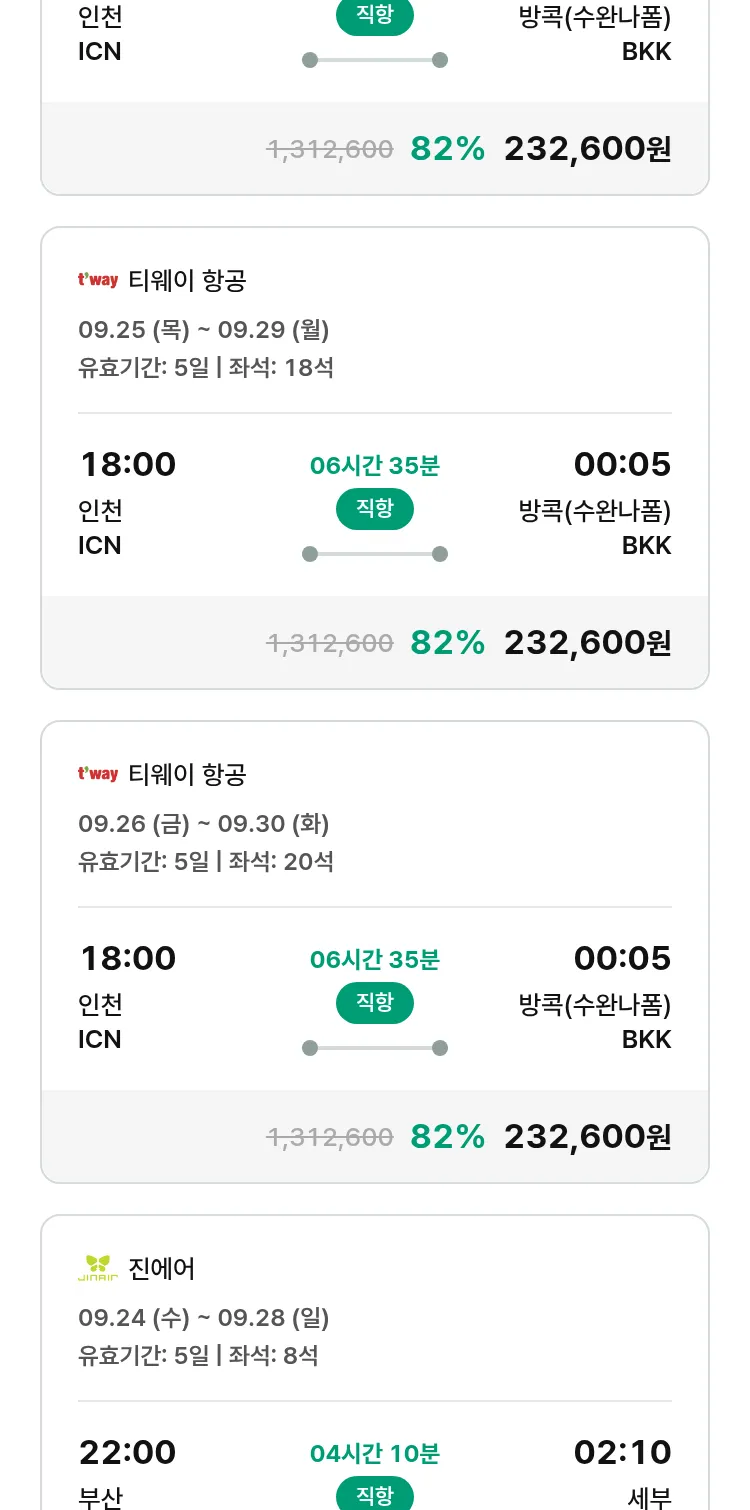
Task: Open the 09.24 (수) ~ 09.28 (일) date range
Action: [x=204, y=1318]
